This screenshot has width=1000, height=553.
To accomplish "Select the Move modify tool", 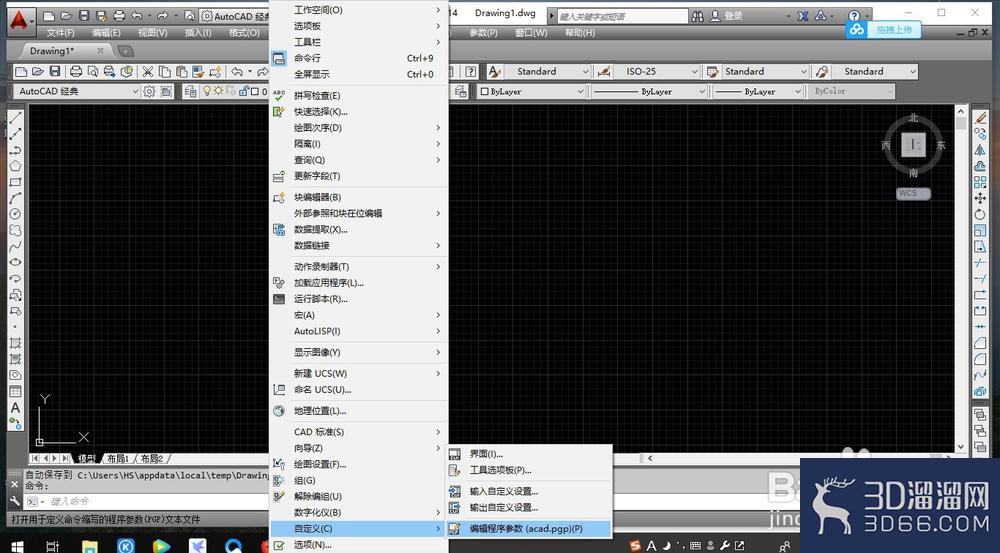I will (980, 198).
